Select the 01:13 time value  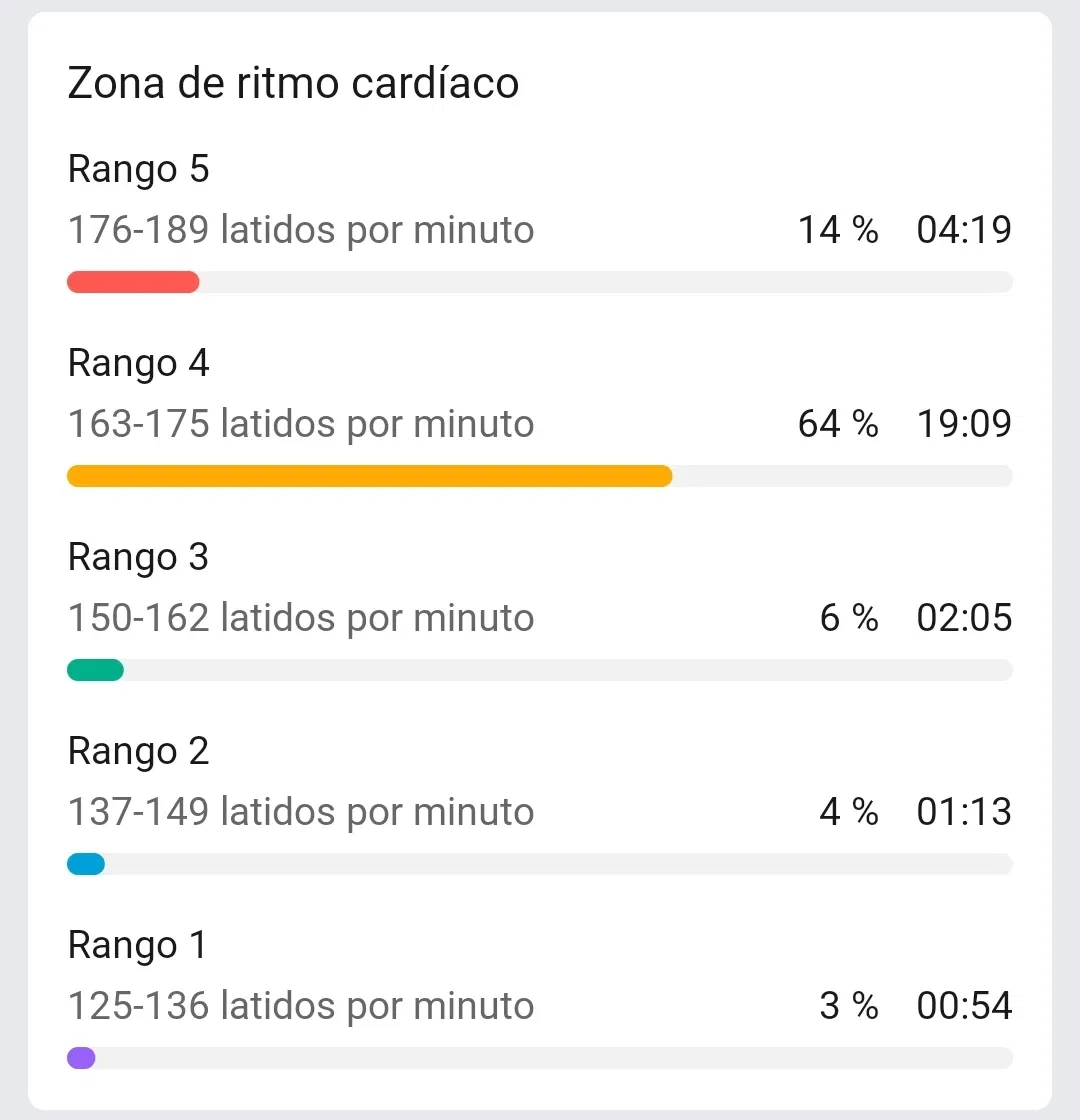[964, 812]
